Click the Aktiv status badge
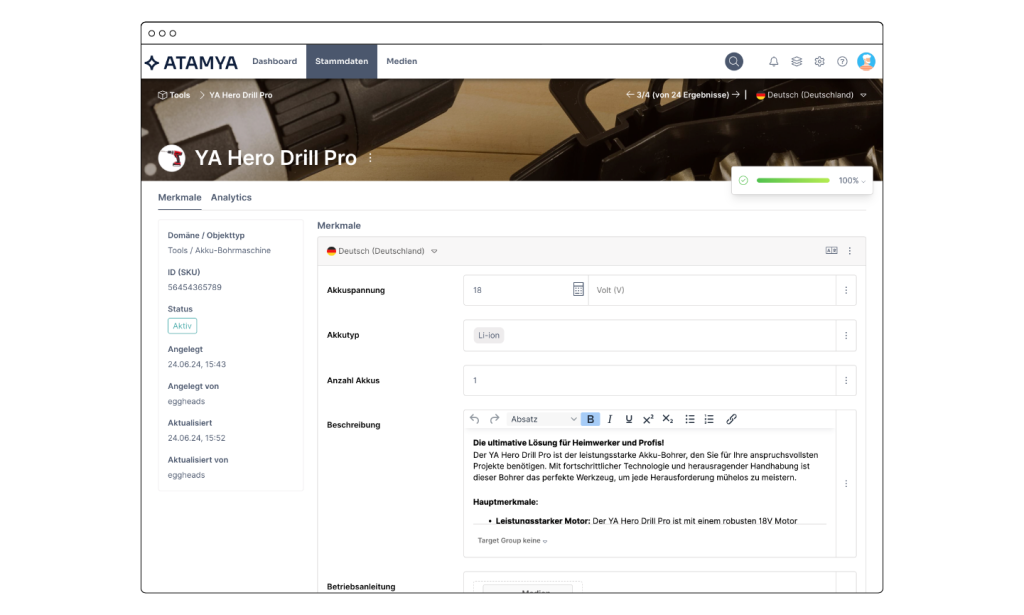 click(182, 326)
